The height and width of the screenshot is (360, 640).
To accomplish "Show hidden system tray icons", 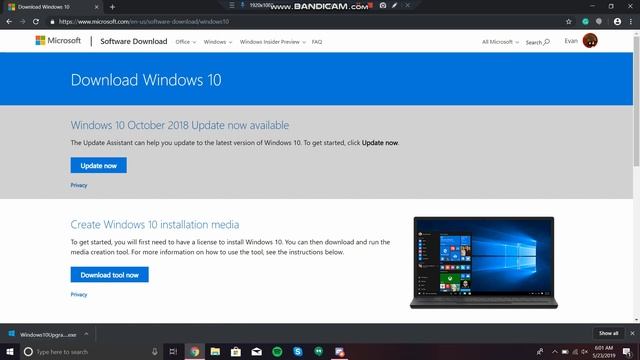I will pyautogui.click(x=554, y=351).
